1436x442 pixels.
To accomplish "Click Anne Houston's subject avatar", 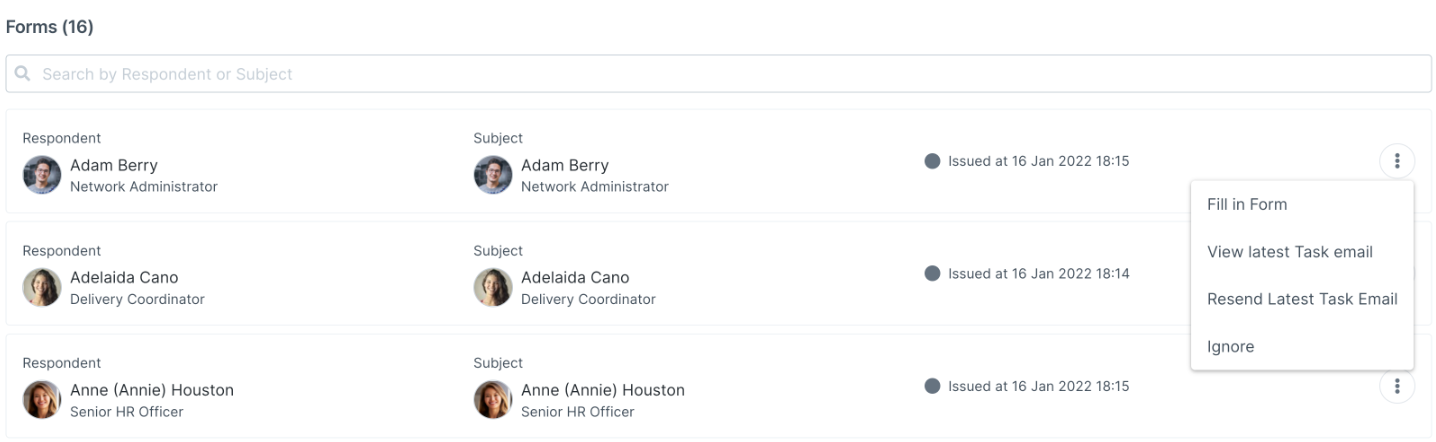I will tap(493, 400).
